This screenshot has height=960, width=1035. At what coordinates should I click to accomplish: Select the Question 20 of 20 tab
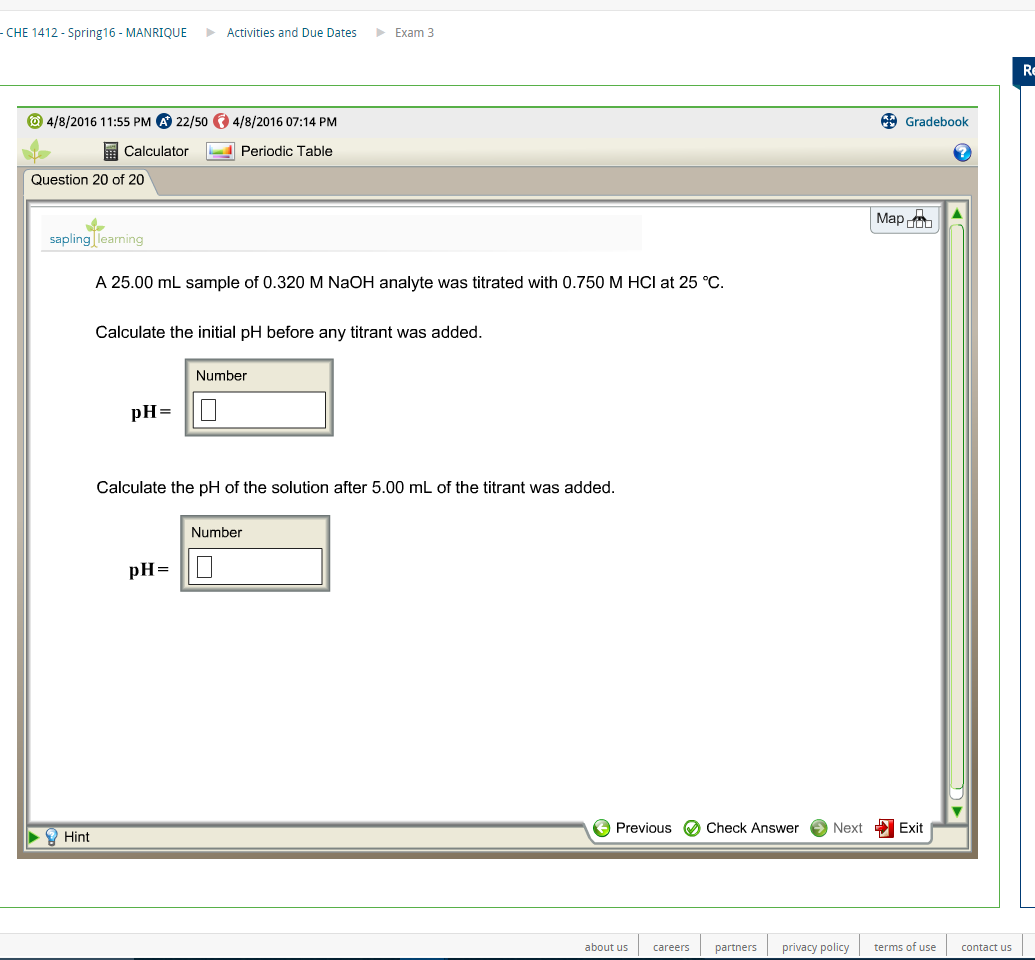[87, 180]
